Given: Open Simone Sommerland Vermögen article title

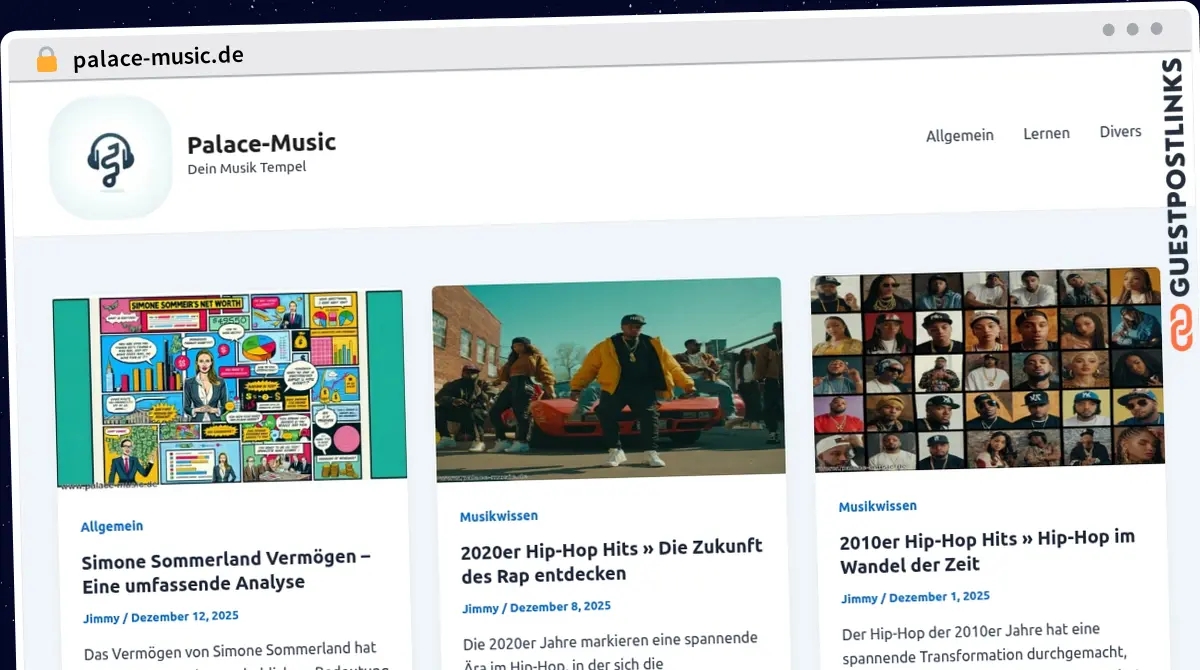Looking at the screenshot, I should coord(226,570).
